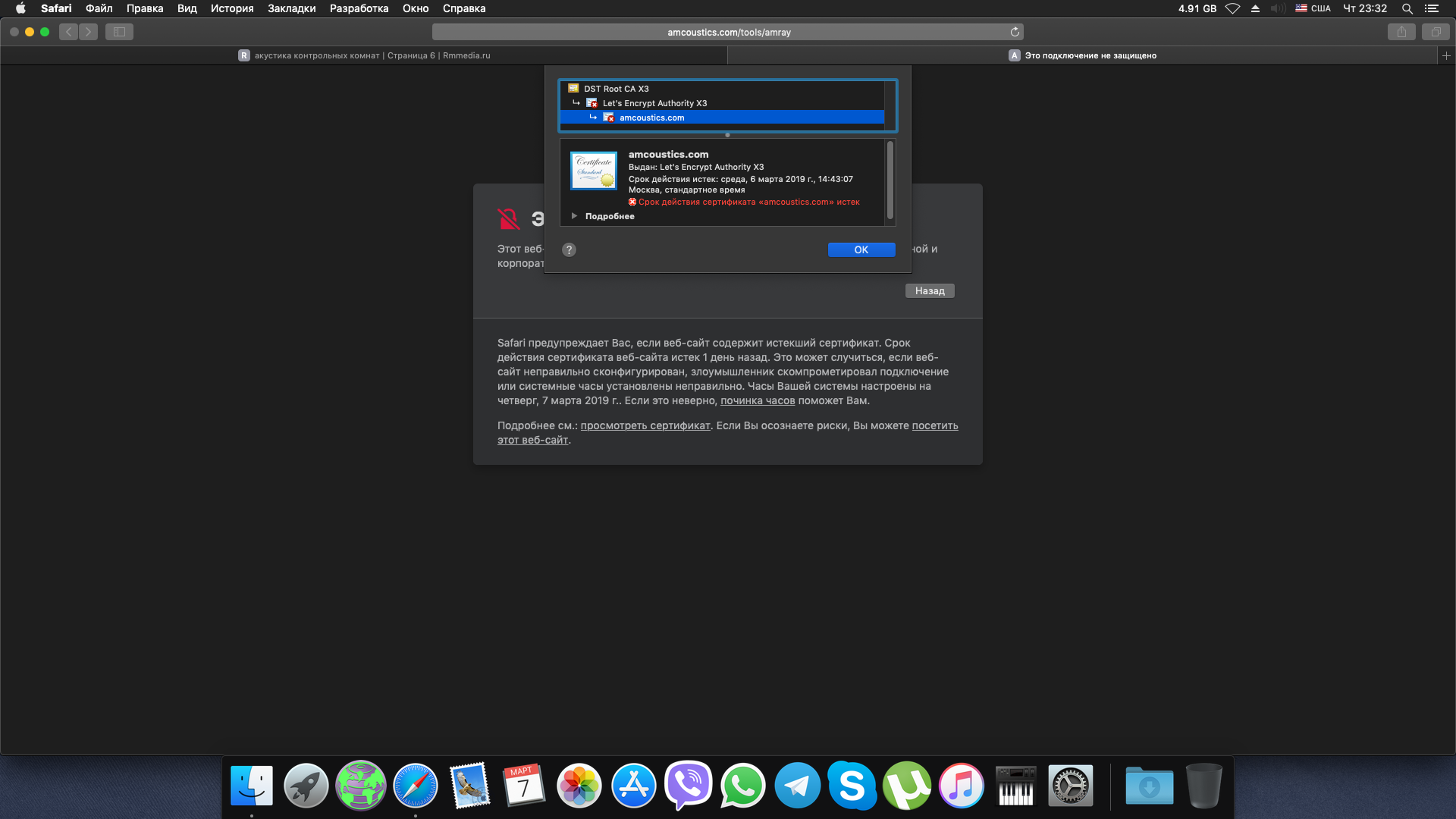Click the просмотреть сертификат link

tap(645, 425)
